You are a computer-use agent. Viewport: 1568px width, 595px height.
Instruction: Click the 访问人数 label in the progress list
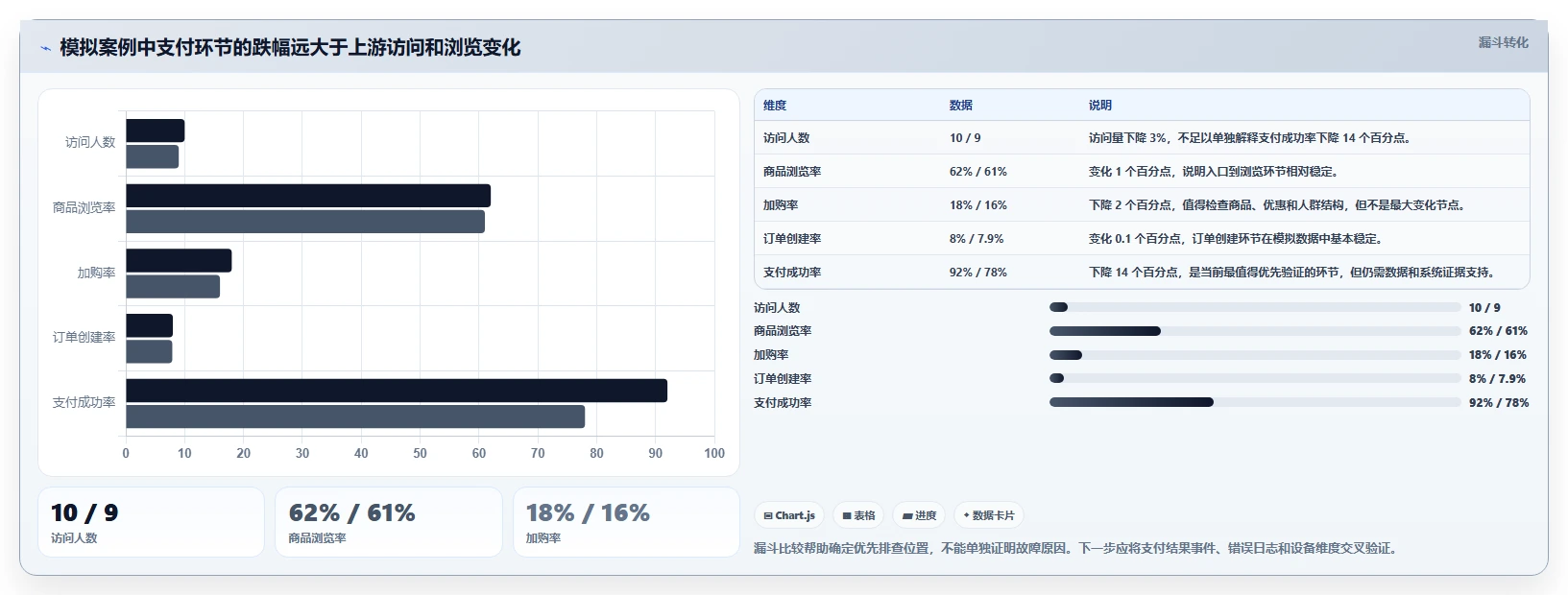click(x=777, y=308)
